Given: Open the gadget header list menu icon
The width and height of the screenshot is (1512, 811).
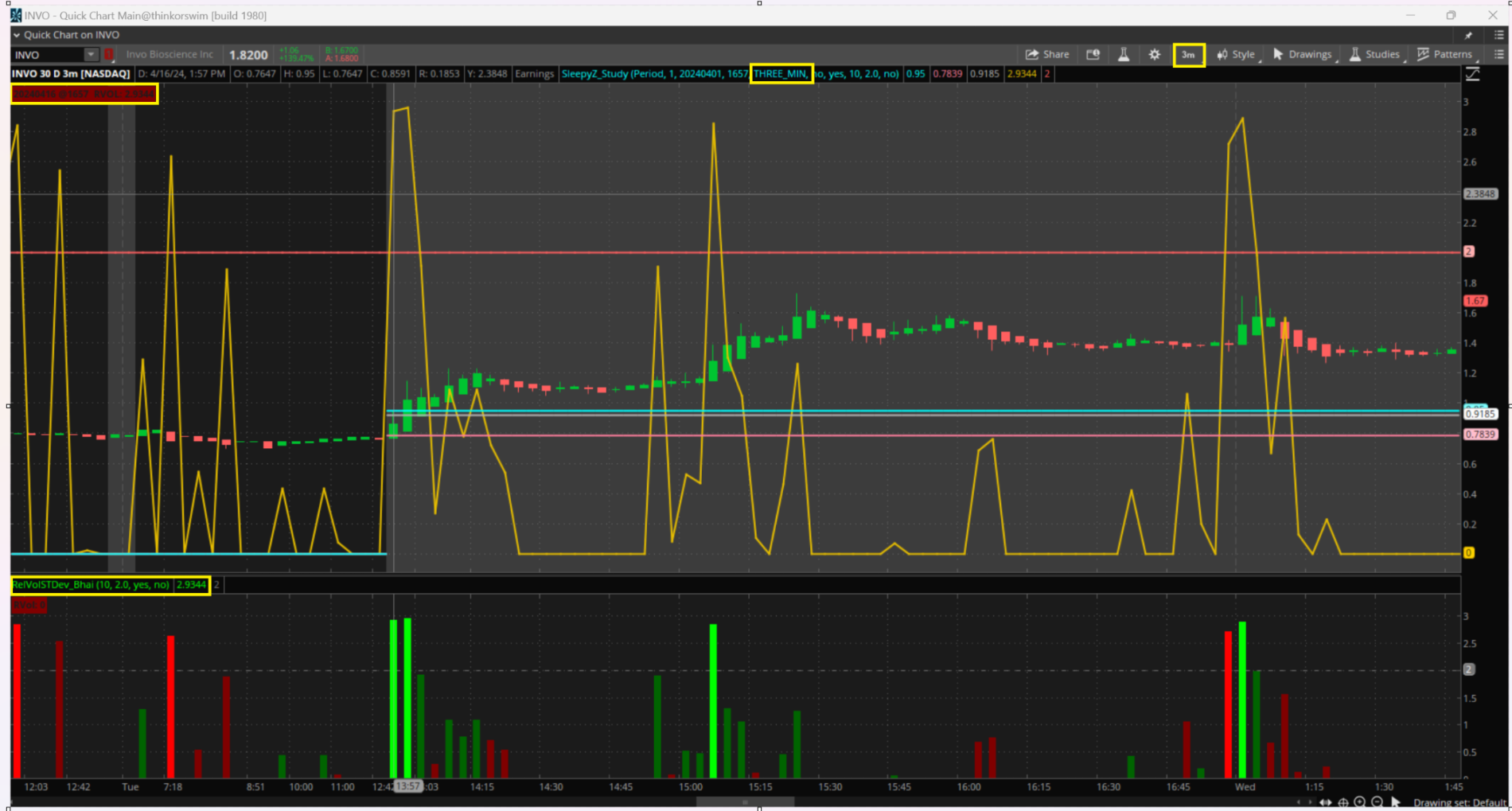Looking at the screenshot, I should [x=1498, y=35].
